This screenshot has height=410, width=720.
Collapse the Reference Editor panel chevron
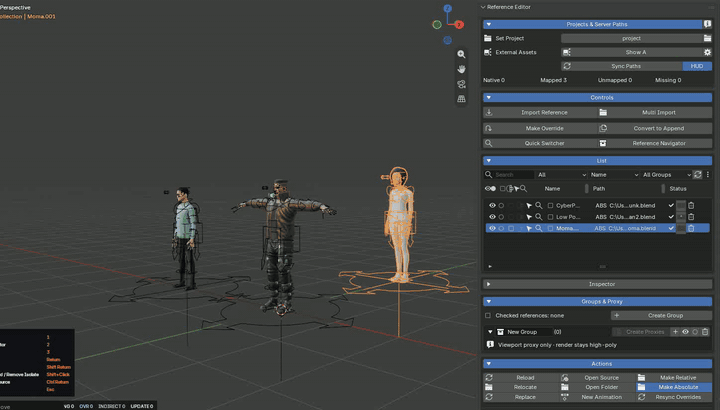coord(483,7)
